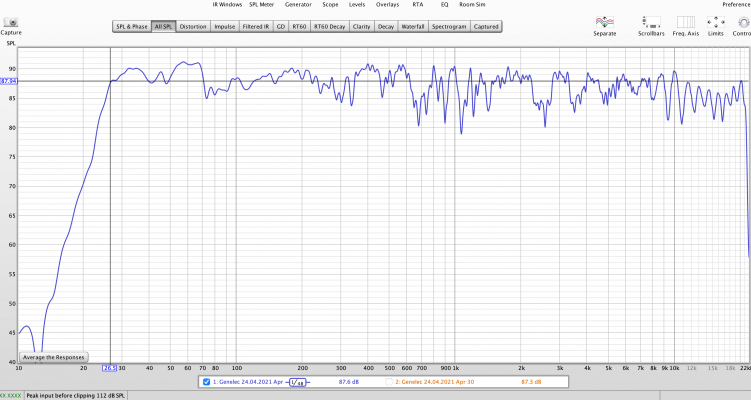Enable the checkbox for trace 2 Genelec Apr 30
This screenshot has width=751, height=400.
click(x=389, y=382)
